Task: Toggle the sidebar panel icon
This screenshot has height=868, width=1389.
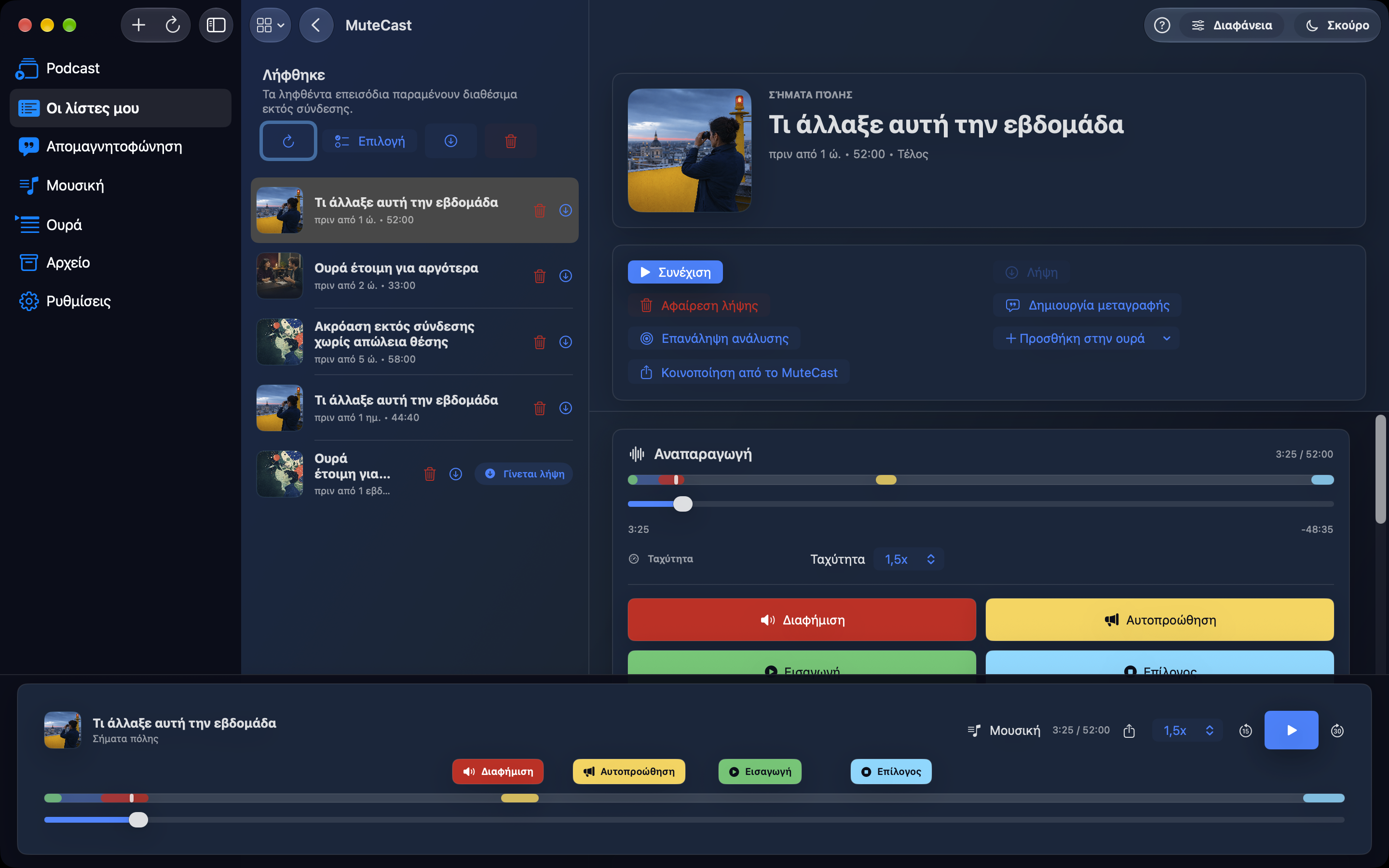Action: click(x=216, y=25)
